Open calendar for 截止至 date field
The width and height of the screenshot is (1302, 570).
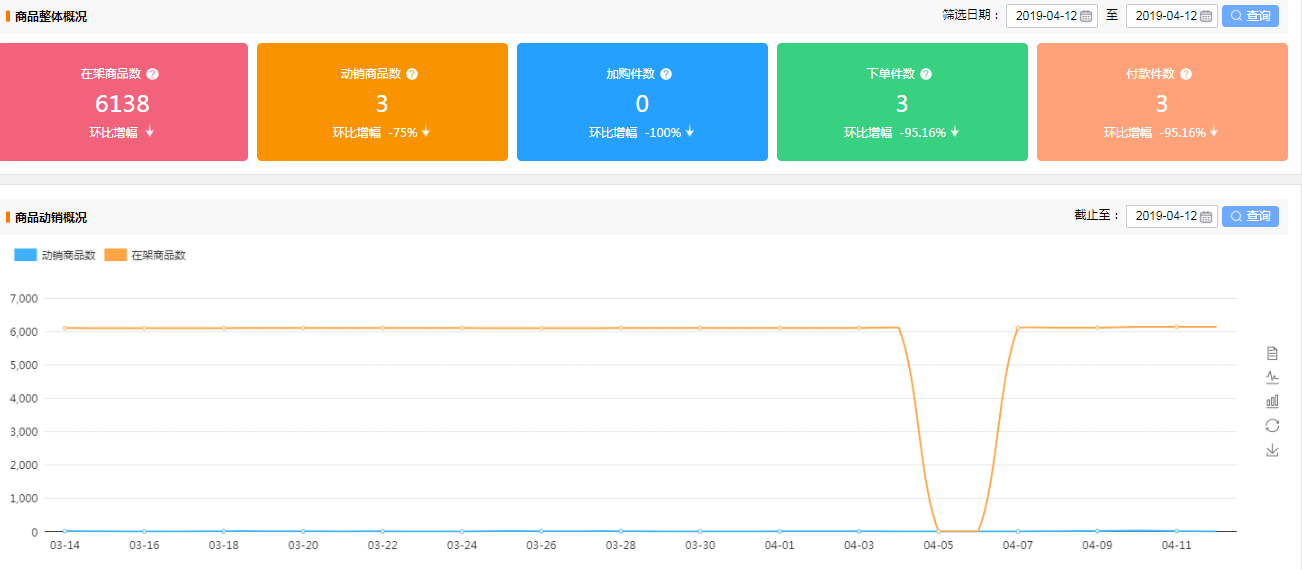(1206, 217)
